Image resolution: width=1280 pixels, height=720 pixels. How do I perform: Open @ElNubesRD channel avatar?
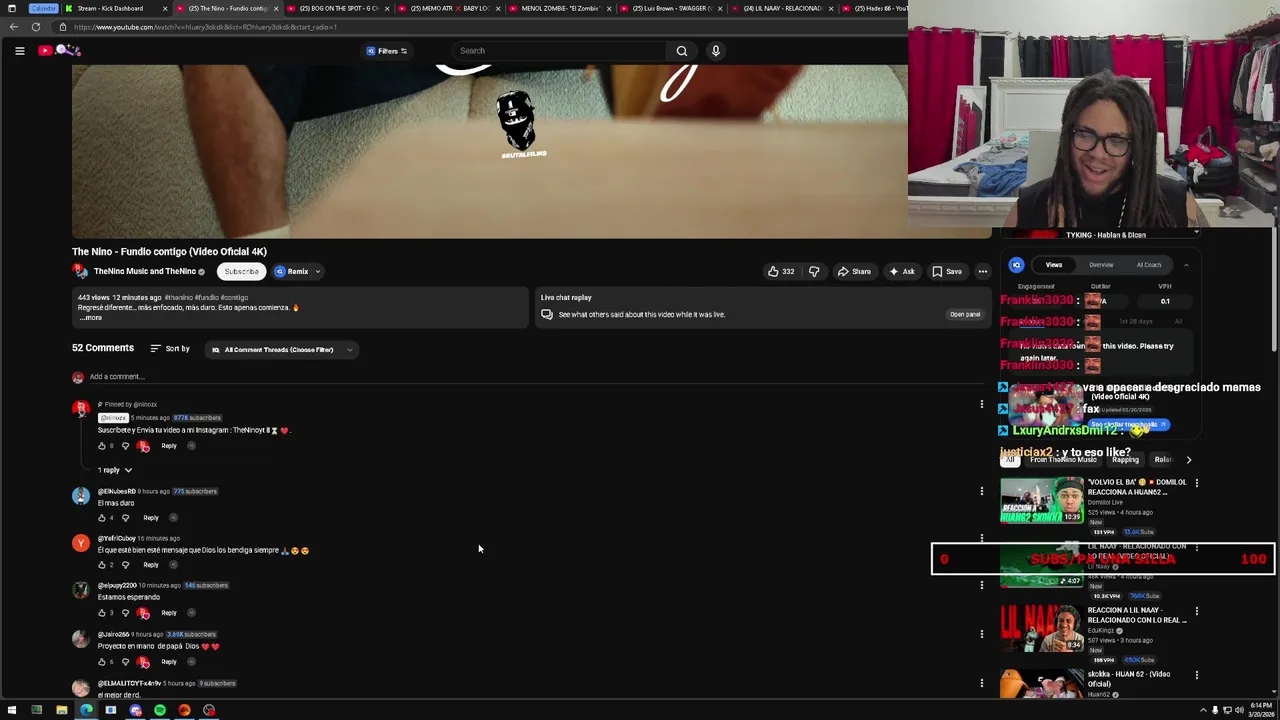click(80, 495)
